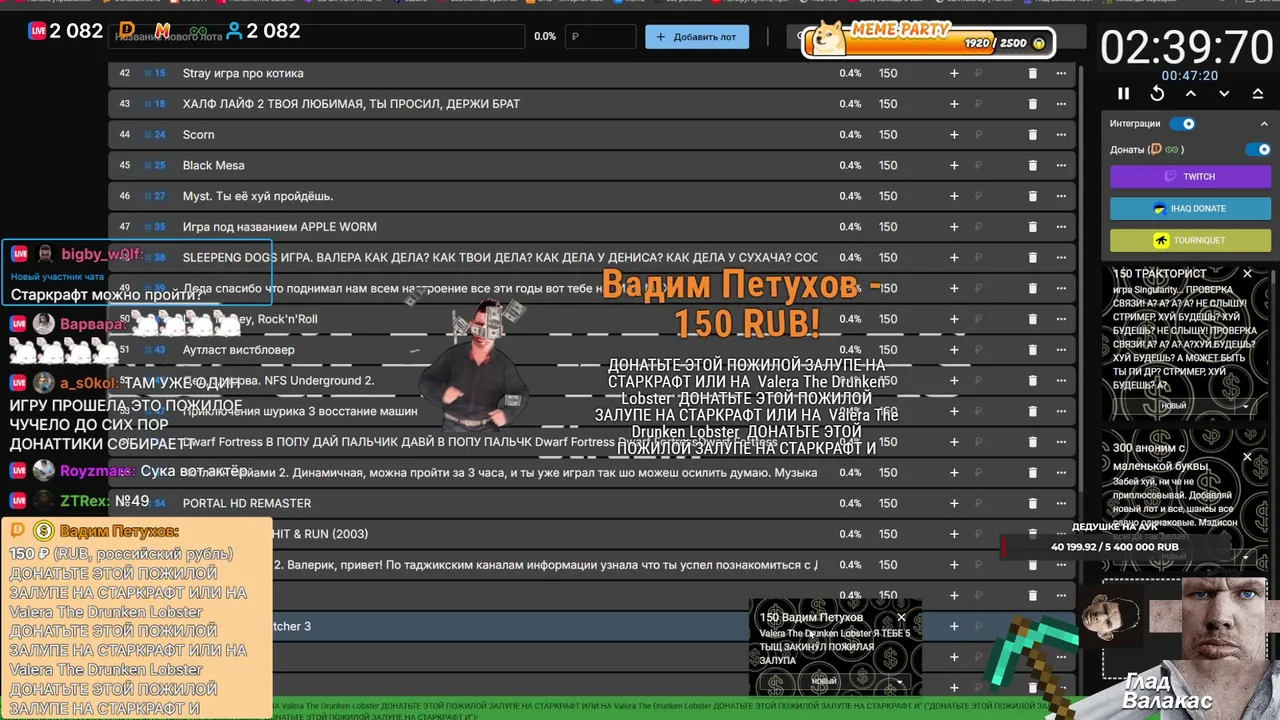Click the 150 amount on Stray row
Screen dimensions: 1280x720
888,73
